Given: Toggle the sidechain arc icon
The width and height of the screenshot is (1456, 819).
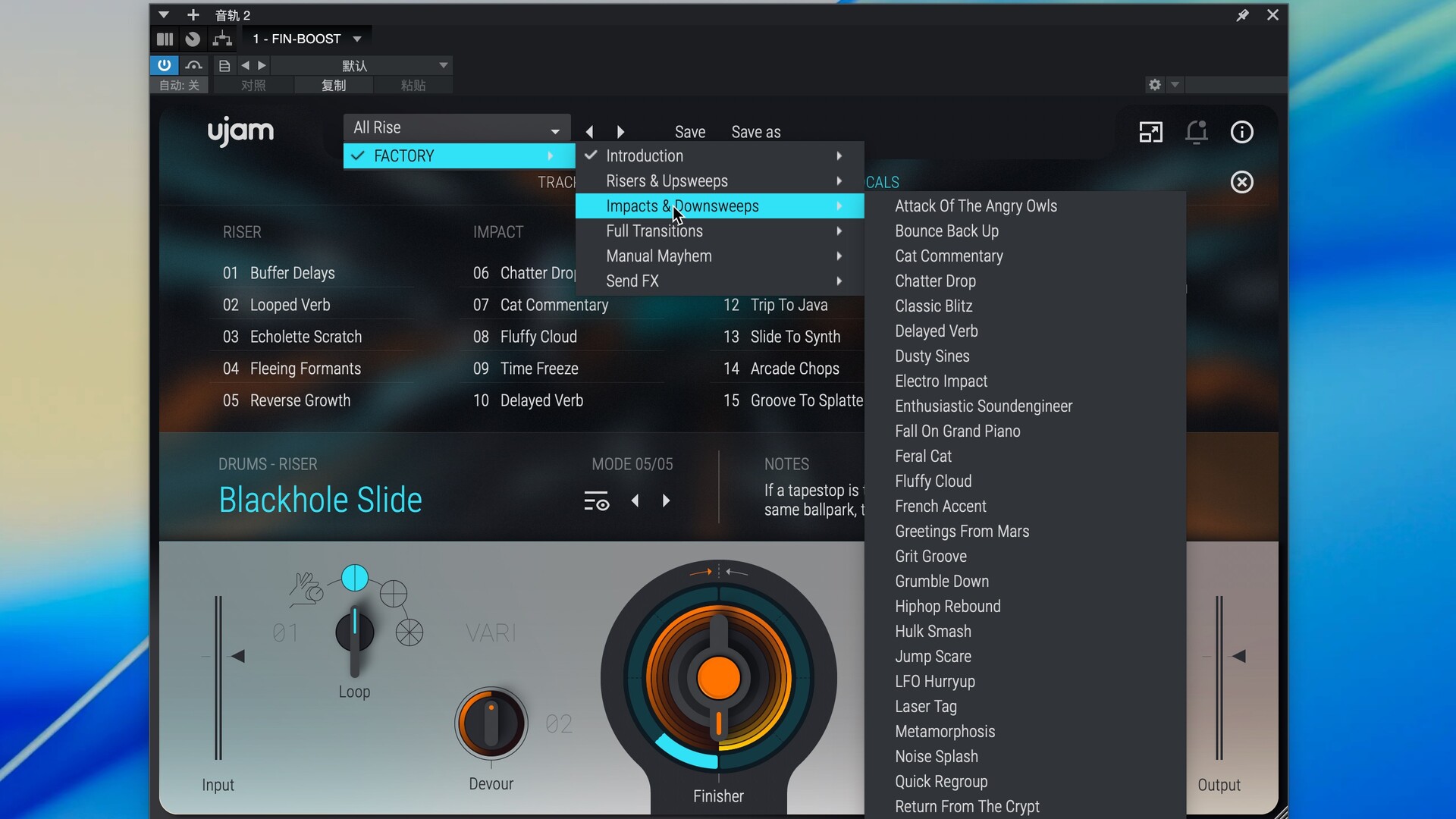Looking at the screenshot, I should 194,65.
